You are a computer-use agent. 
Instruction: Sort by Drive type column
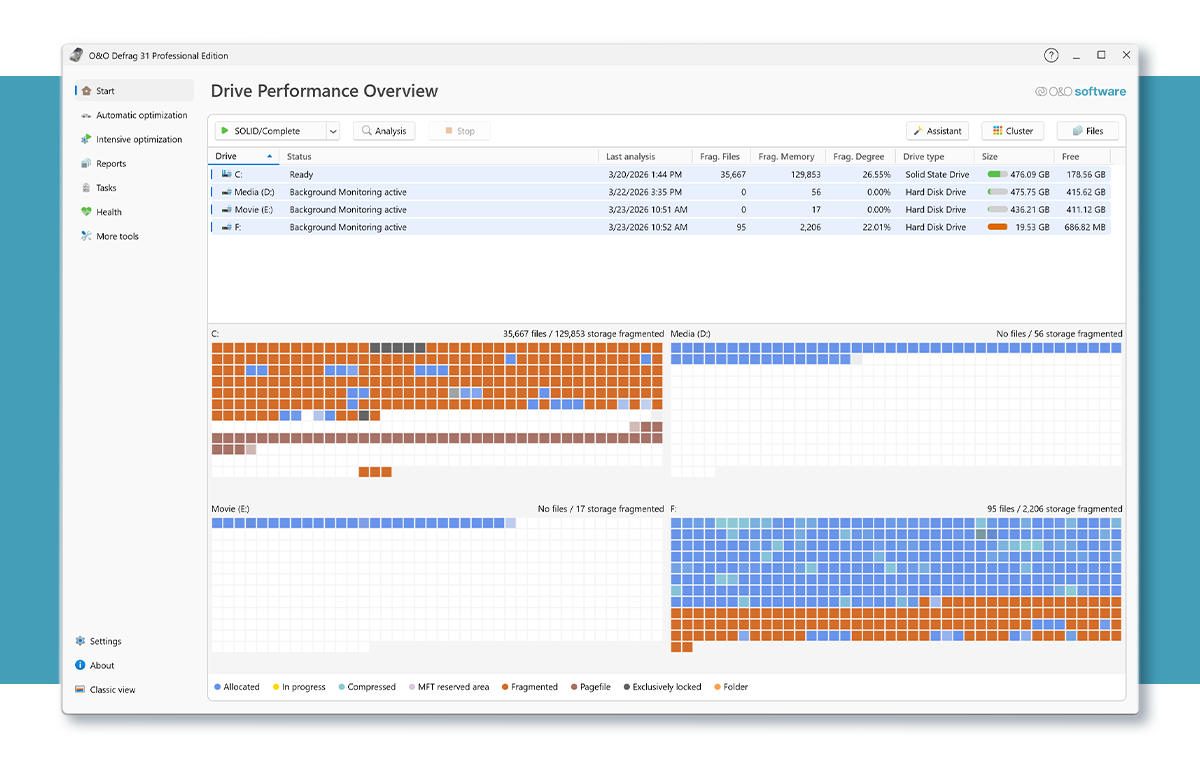pos(935,157)
